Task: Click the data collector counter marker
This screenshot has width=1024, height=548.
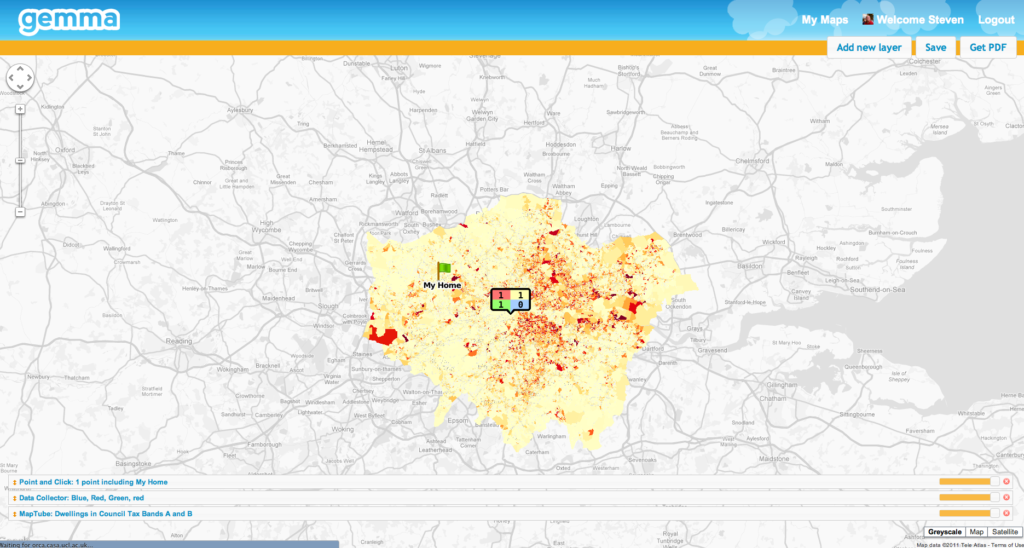Action: [x=511, y=300]
